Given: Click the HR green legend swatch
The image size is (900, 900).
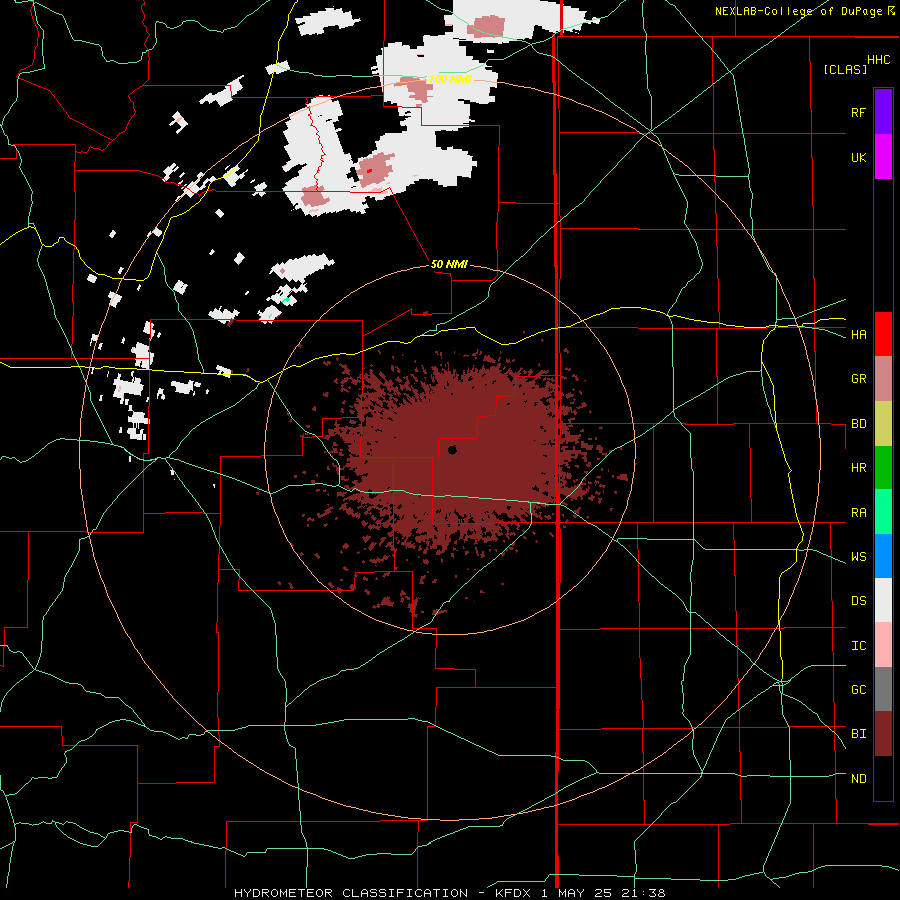Looking at the screenshot, I should (x=883, y=468).
